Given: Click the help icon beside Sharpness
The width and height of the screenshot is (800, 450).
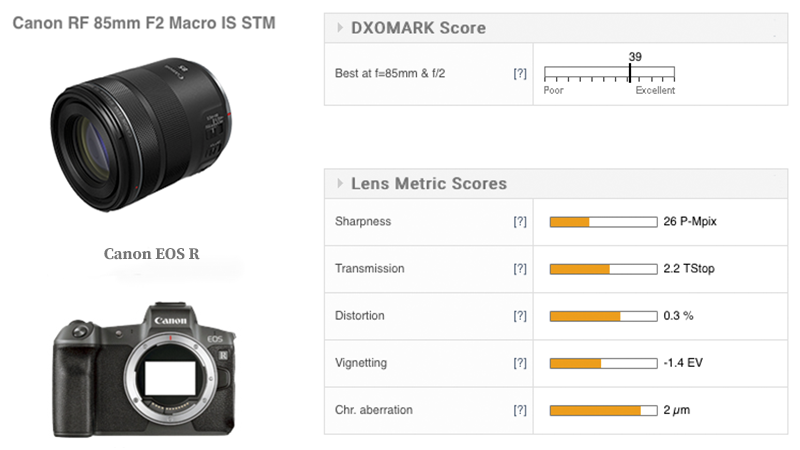Looking at the screenshot, I should [x=520, y=222].
